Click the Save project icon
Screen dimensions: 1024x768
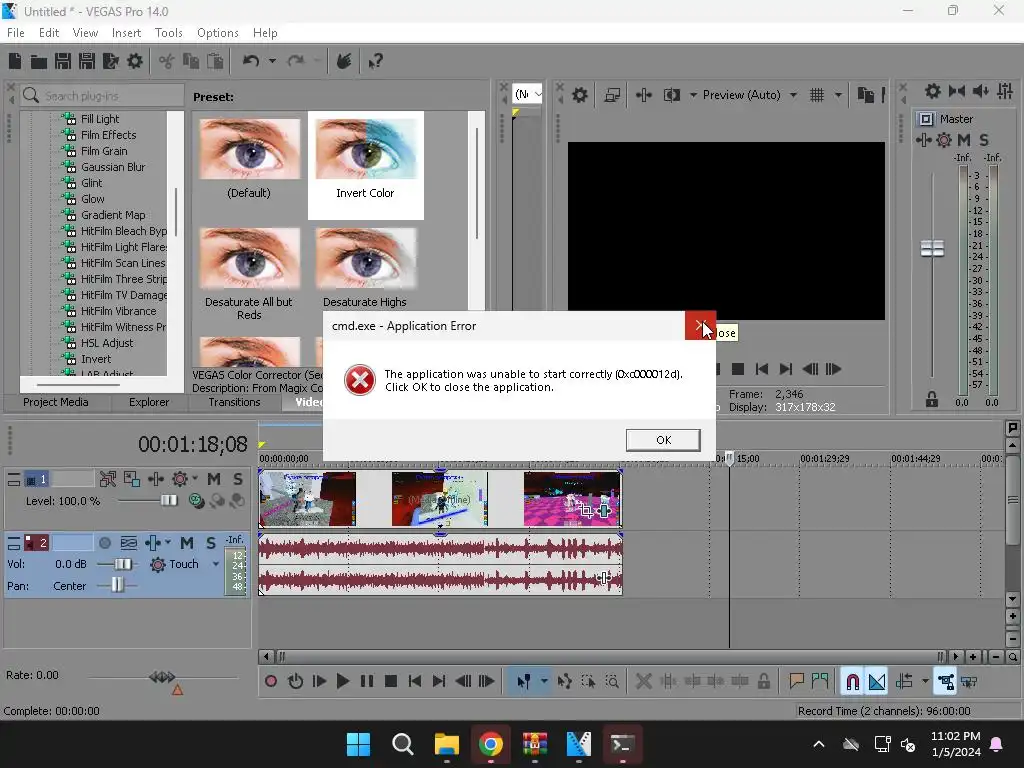(63, 61)
